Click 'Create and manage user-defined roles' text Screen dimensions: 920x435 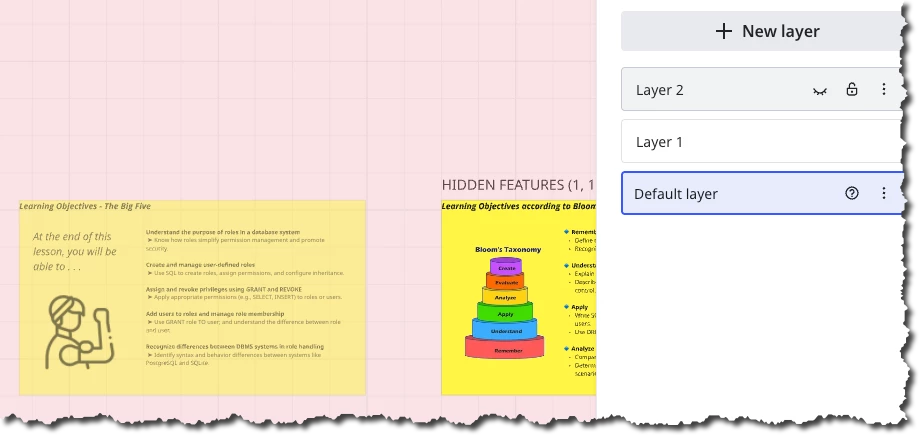tap(201, 265)
